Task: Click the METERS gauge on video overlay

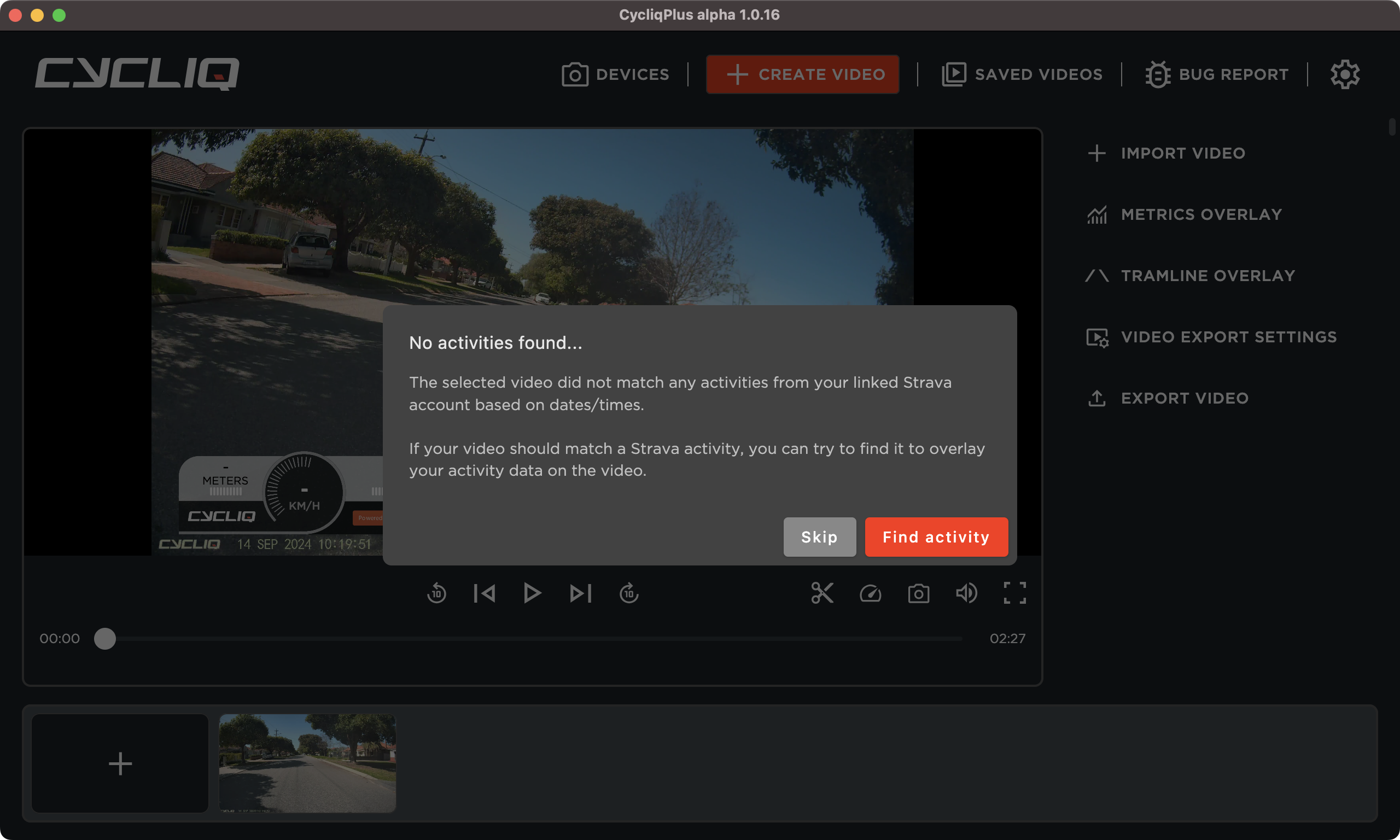Action: tap(225, 480)
